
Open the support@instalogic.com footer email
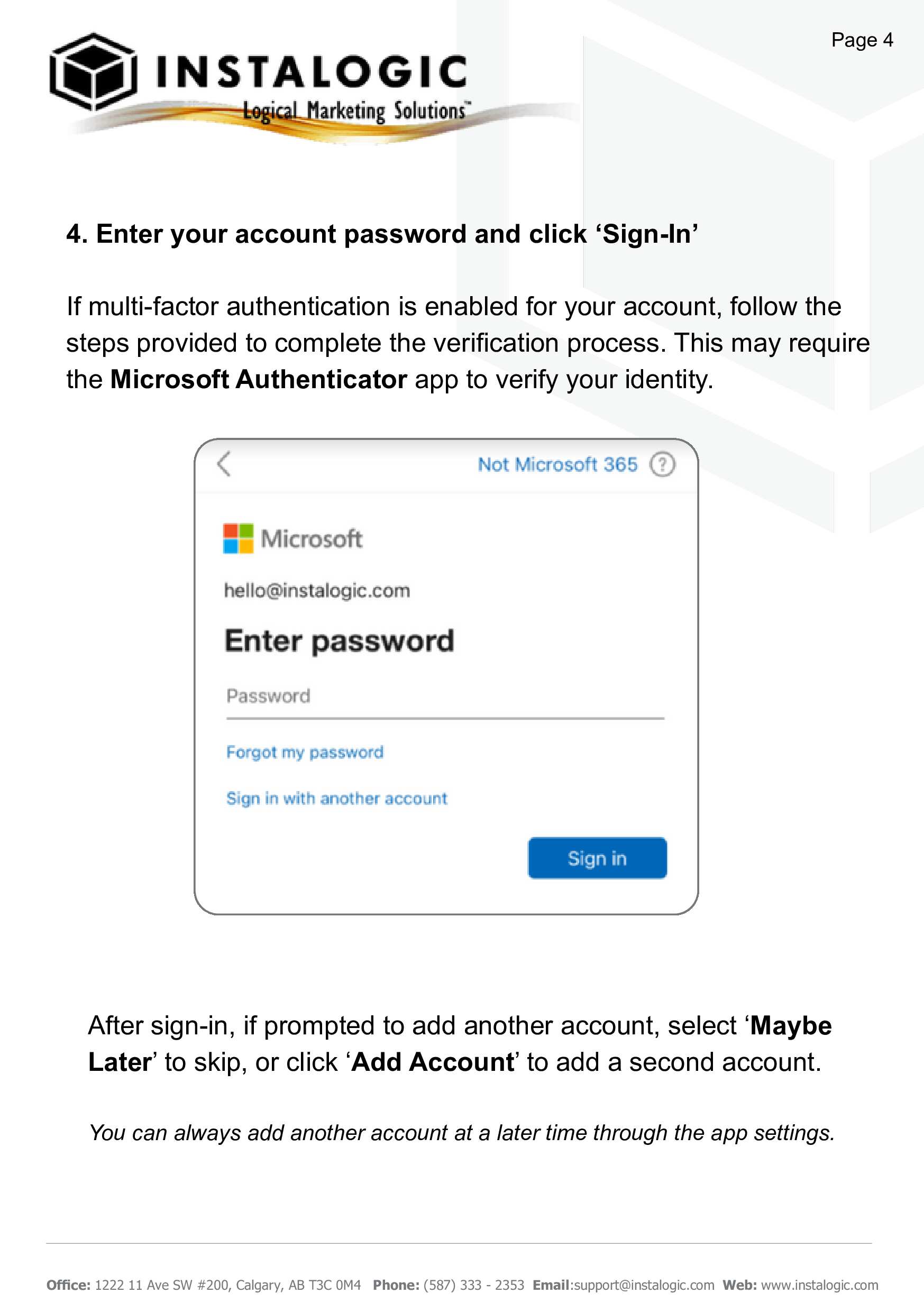click(x=644, y=1285)
